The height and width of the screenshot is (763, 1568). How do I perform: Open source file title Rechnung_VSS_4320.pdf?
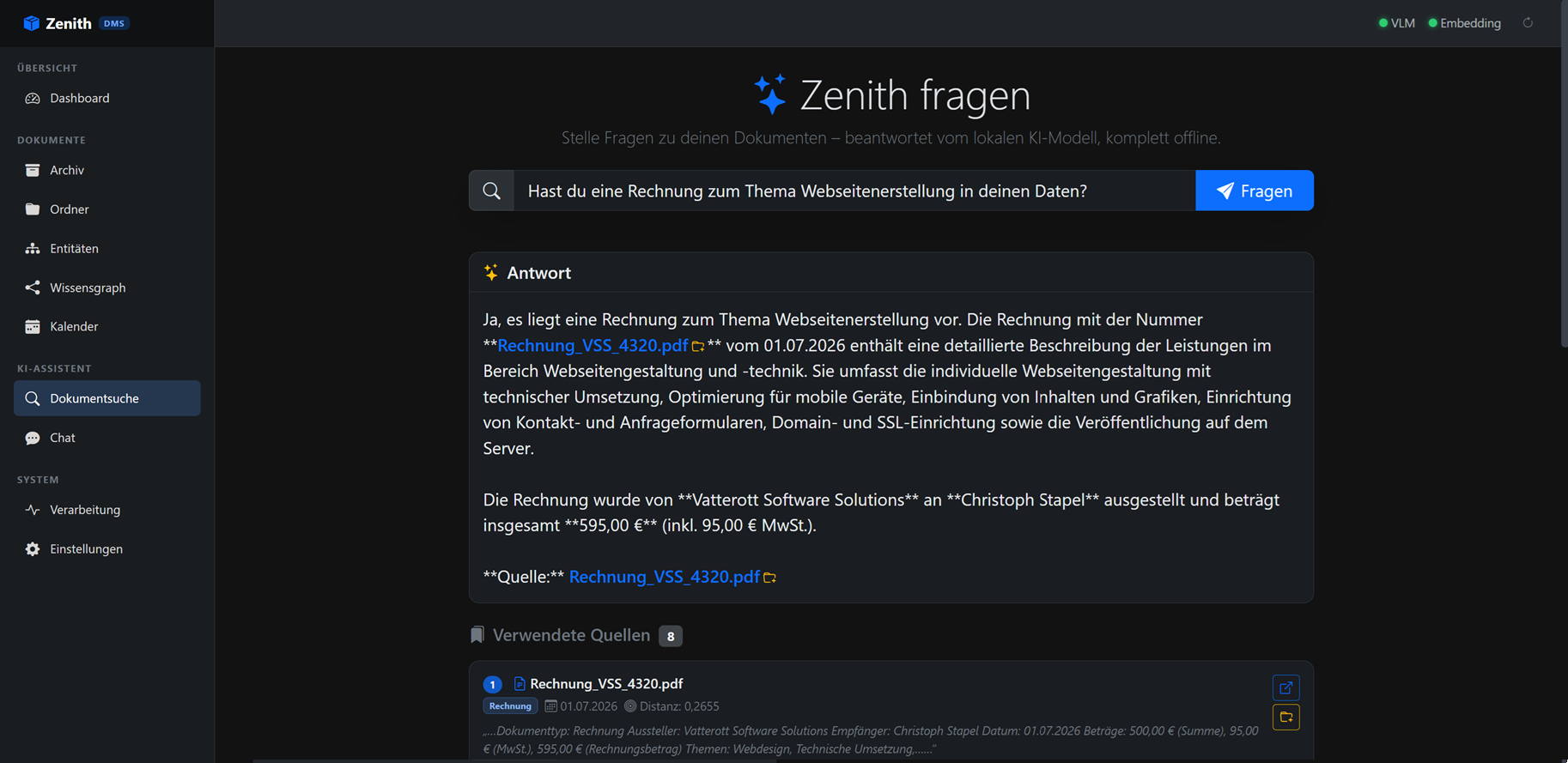(606, 684)
